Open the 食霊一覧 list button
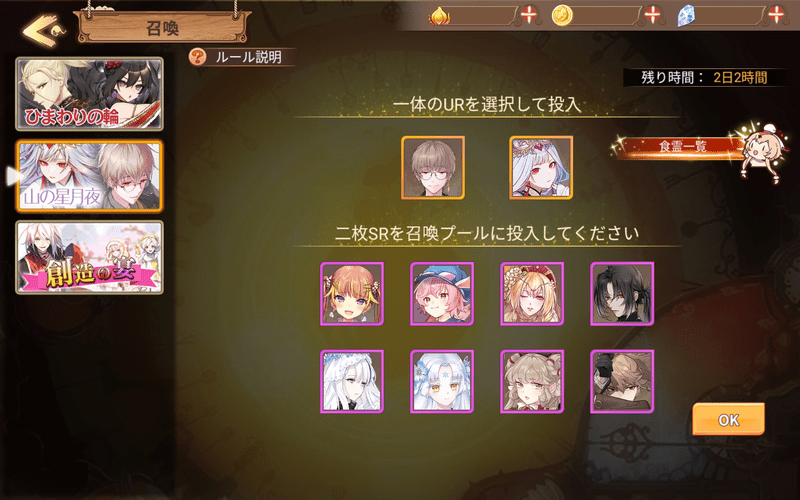Image resolution: width=800 pixels, height=500 pixels. 682,147
